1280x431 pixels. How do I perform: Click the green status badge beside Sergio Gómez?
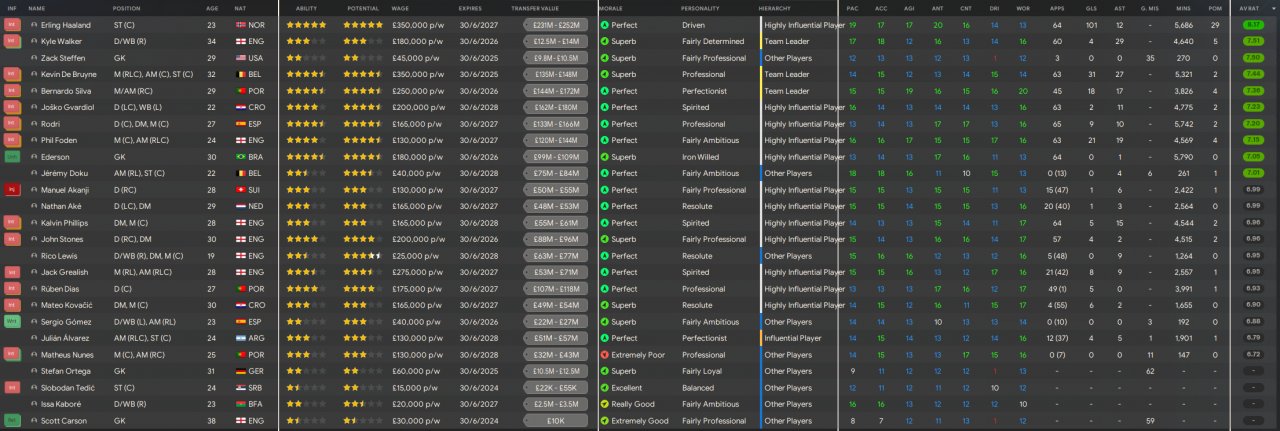tap(12, 322)
